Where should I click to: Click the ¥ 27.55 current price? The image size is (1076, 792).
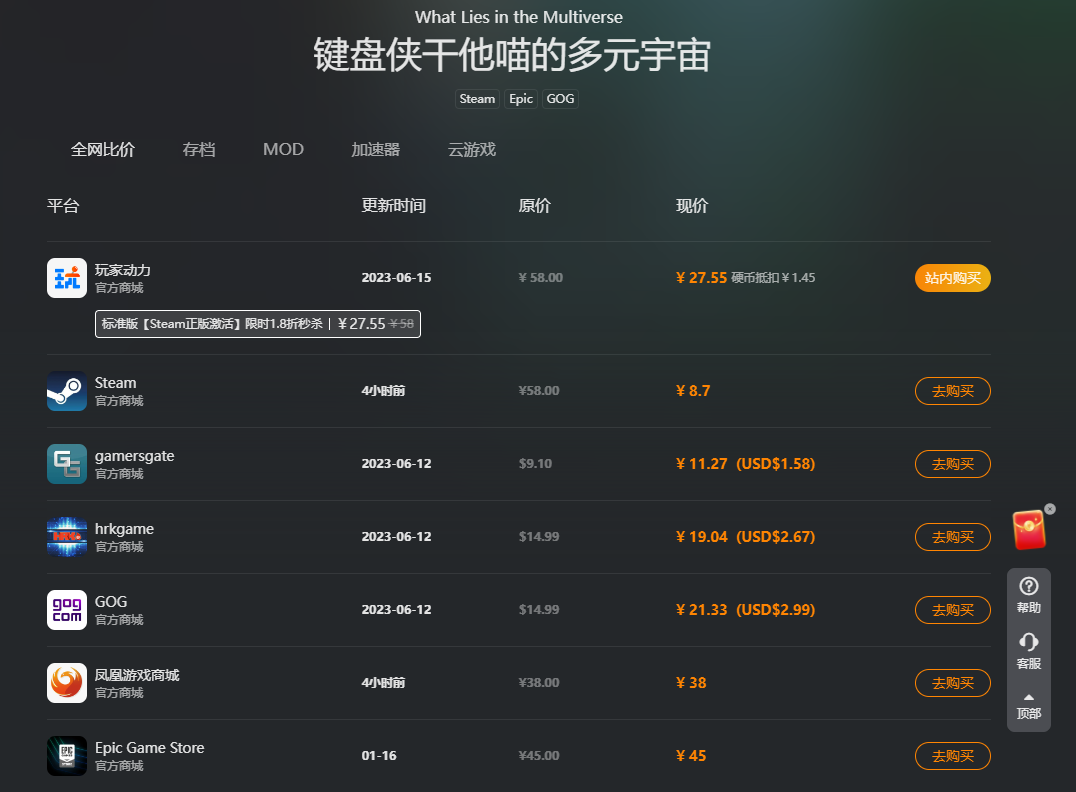point(701,278)
